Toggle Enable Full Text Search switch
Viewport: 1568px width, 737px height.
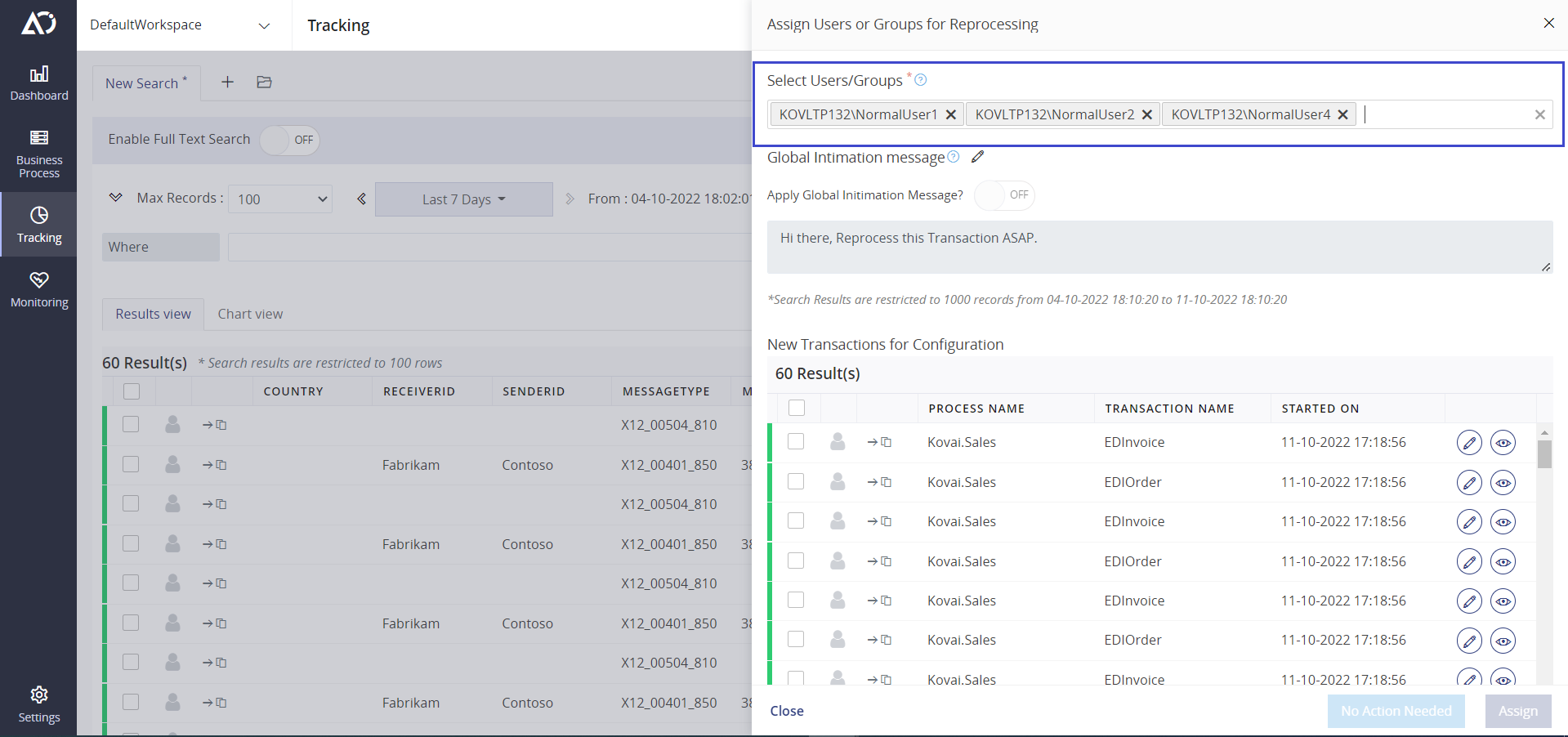pyautogui.click(x=289, y=140)
